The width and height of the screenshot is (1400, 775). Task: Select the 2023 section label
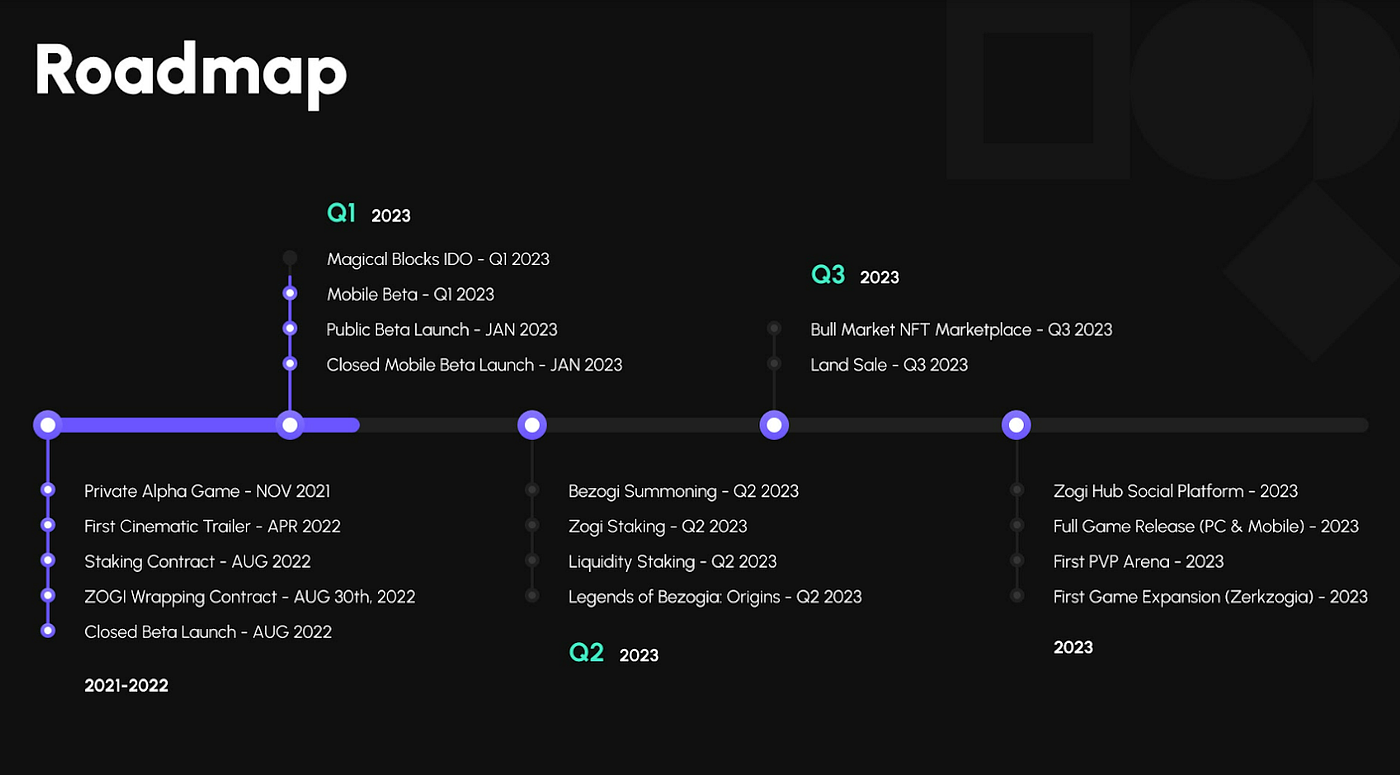click(1073, 646)
